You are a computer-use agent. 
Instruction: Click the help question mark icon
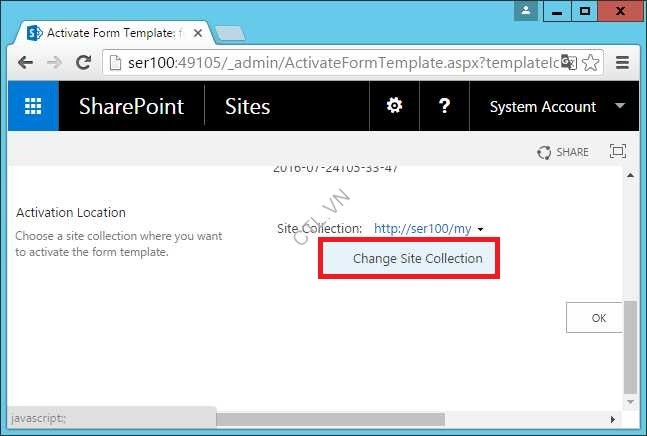pyautogui.click(x=444, y=107)
